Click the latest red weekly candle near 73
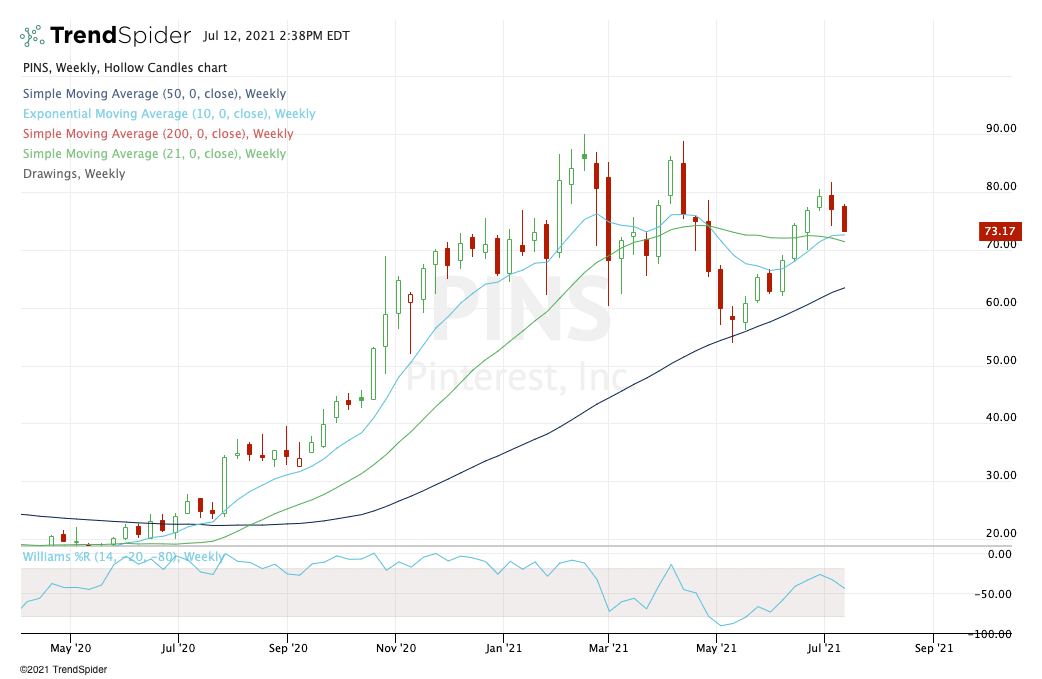Screen dimensions: 1042x679 click(845, 219)
